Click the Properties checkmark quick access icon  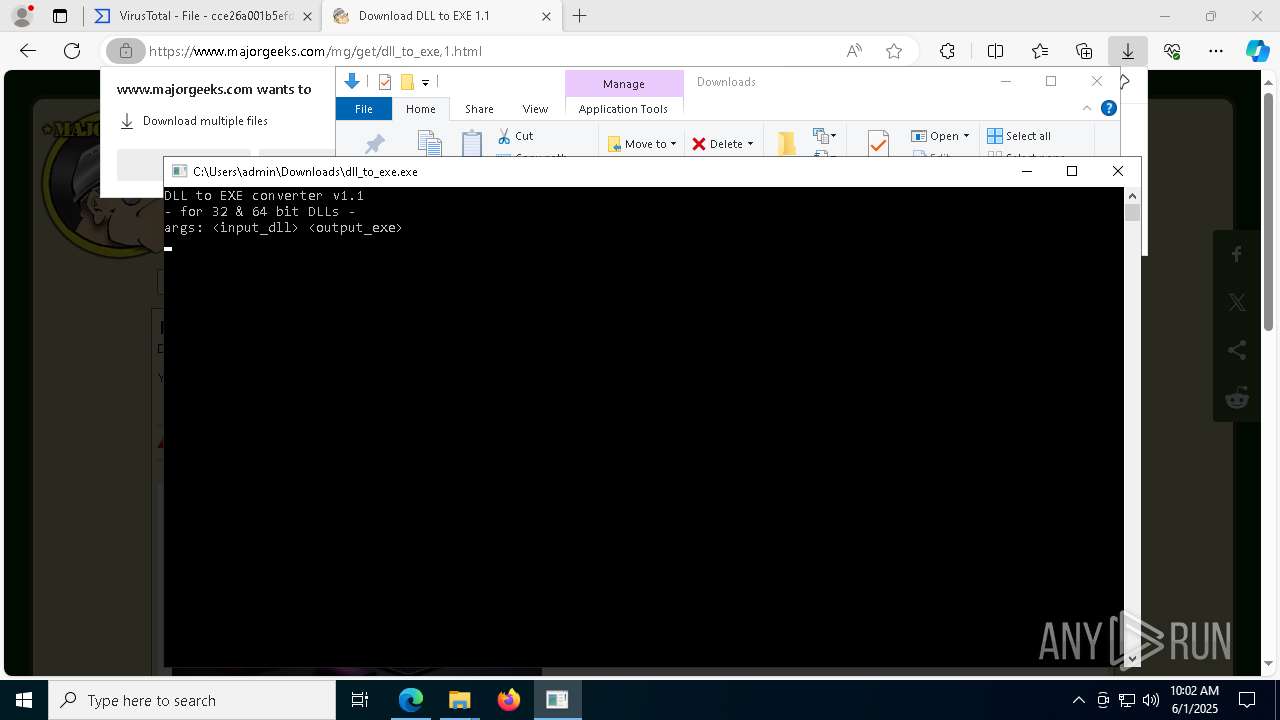(385, 83)
